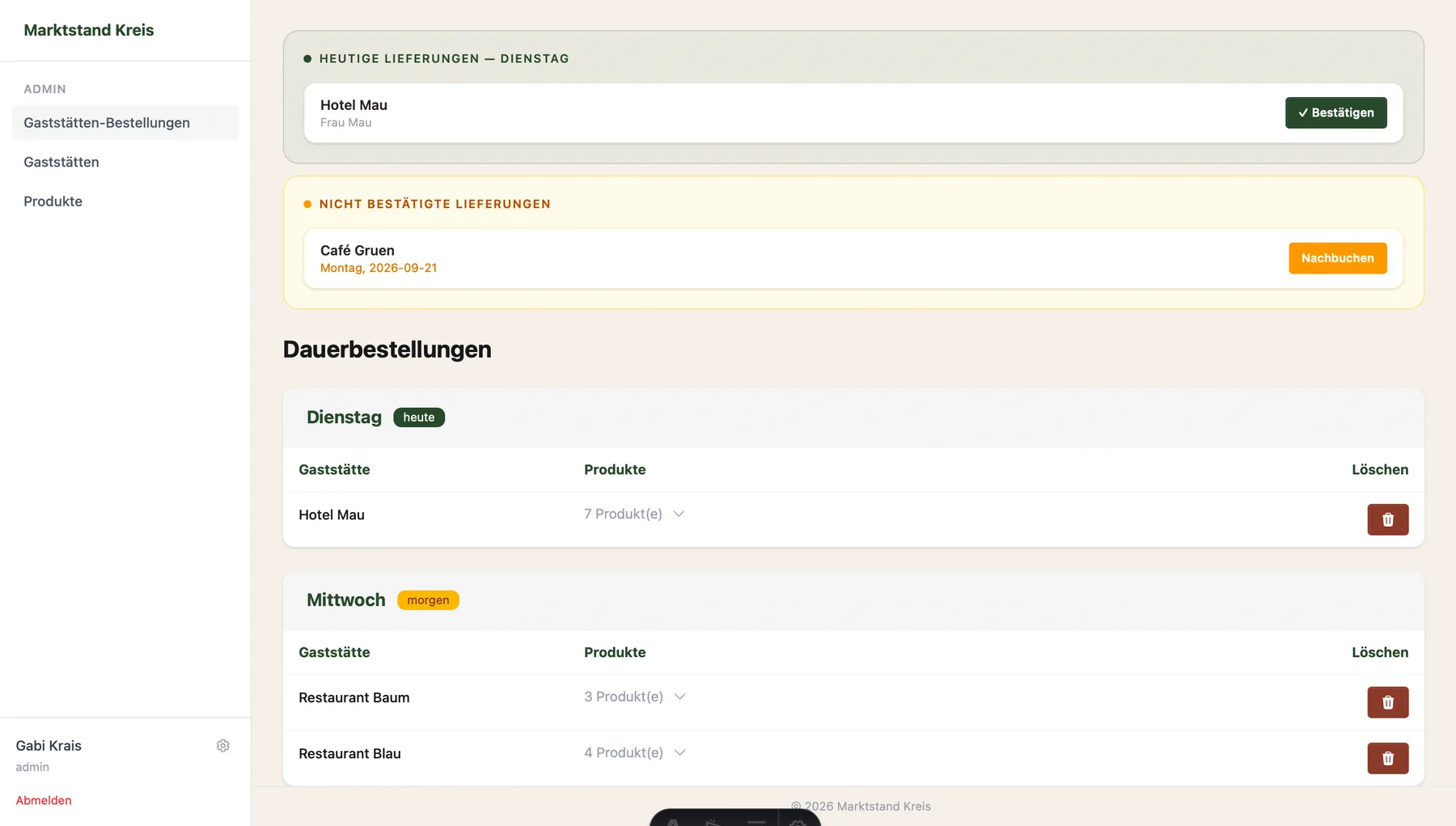Confirm Hotel Mau delivery with Bestätigen
The height and width of the screenshot is (826, 1456).
(1335, 112)
